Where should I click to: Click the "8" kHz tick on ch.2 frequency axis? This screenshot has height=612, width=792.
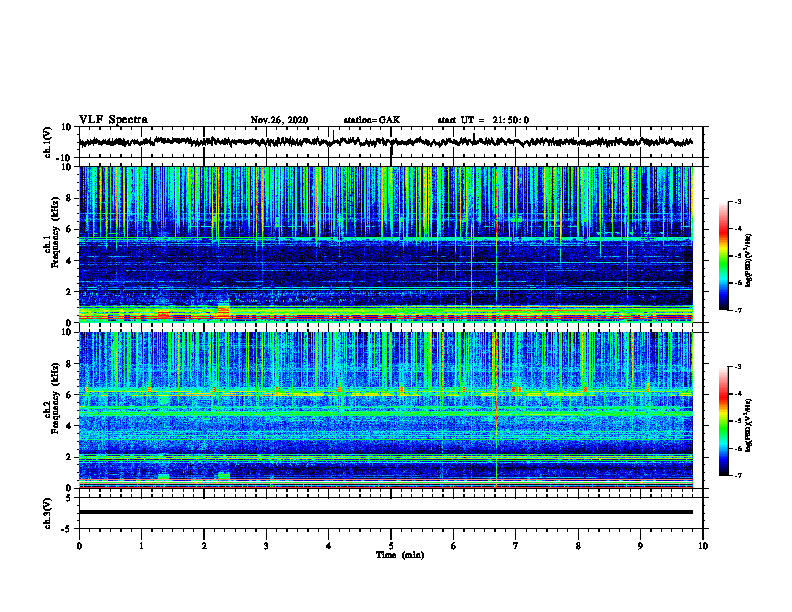pos(69,364)
